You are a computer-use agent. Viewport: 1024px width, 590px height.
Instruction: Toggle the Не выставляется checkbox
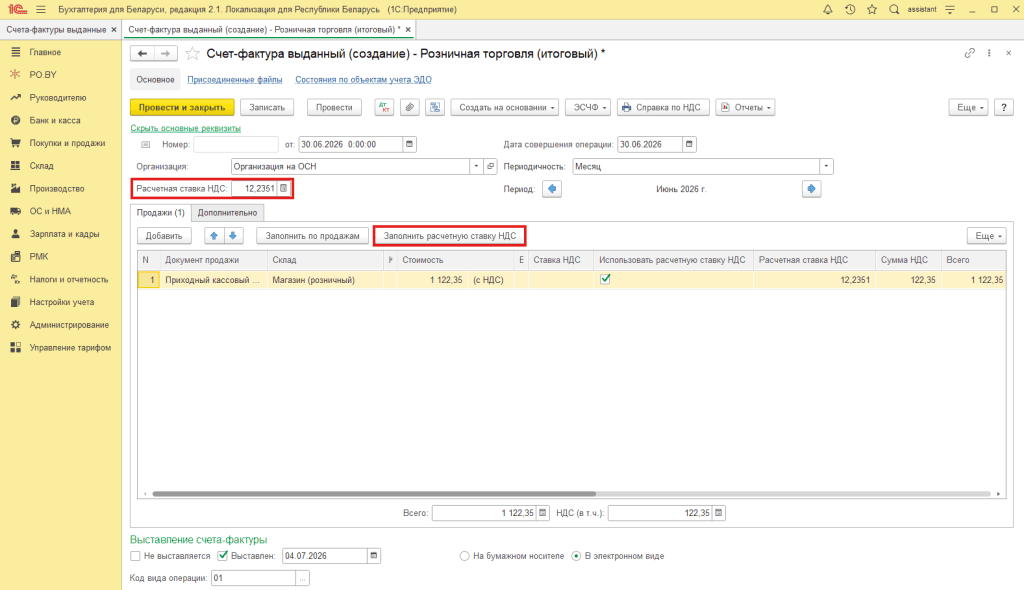click(135, 556)
